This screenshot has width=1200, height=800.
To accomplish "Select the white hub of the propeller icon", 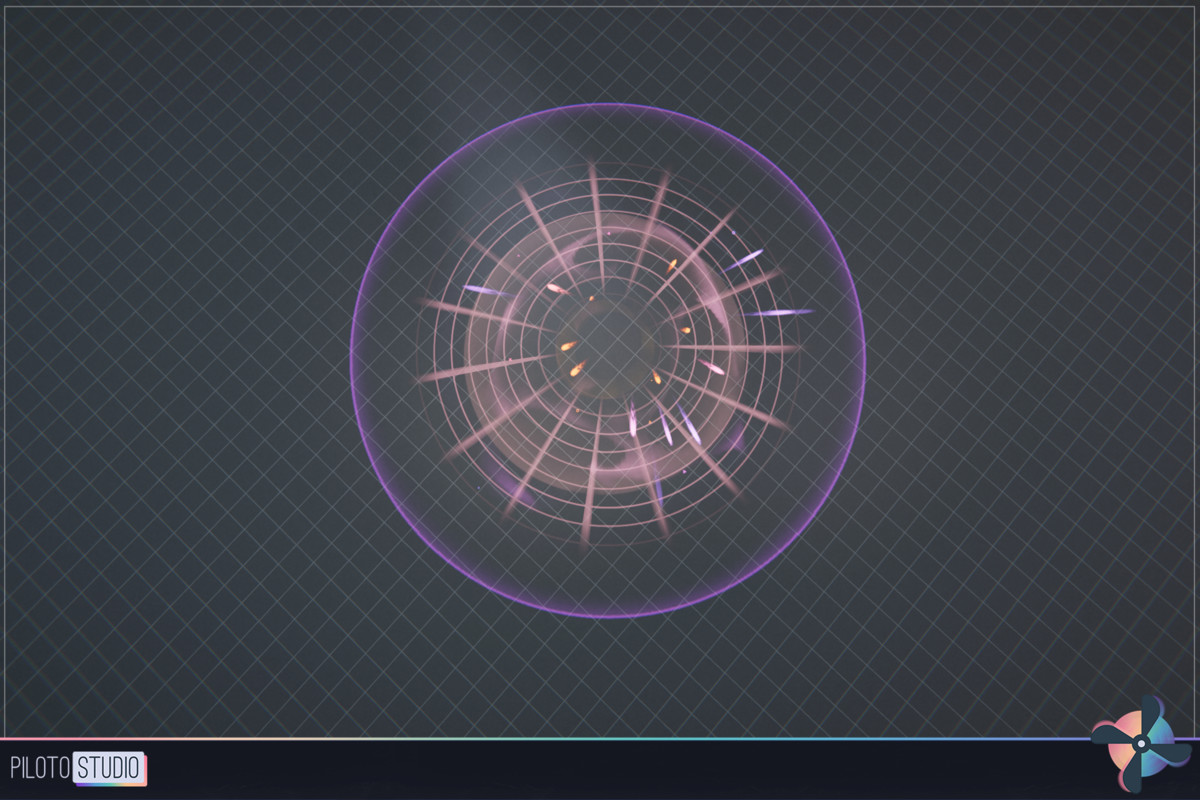I will [1141, 744].
